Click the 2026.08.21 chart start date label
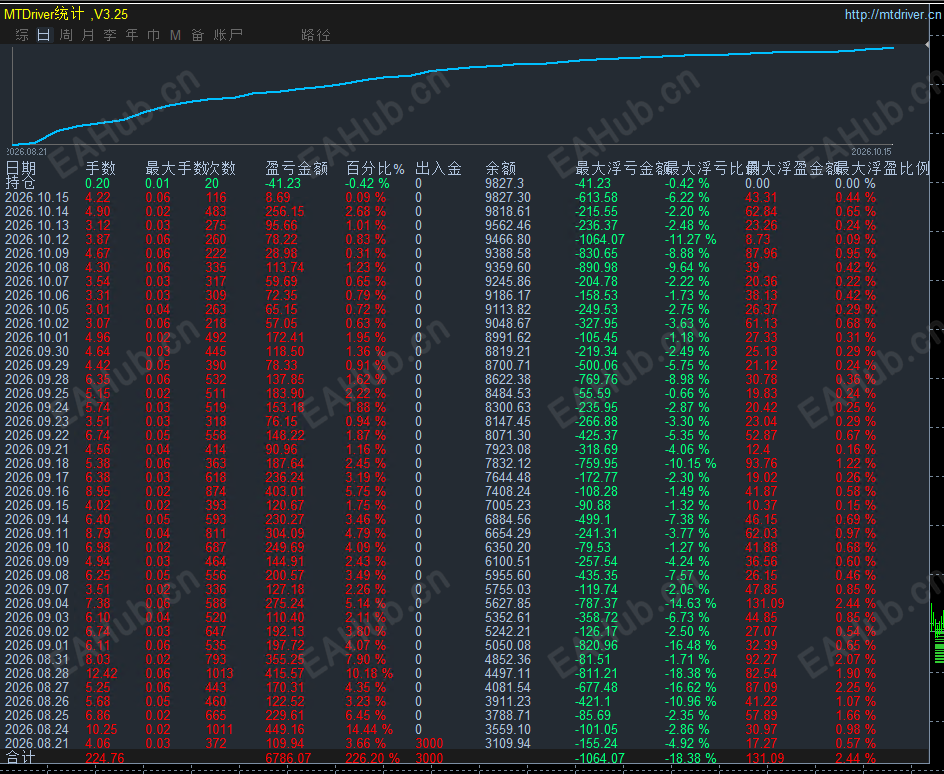The image size is (944, 774). [26, 152]
